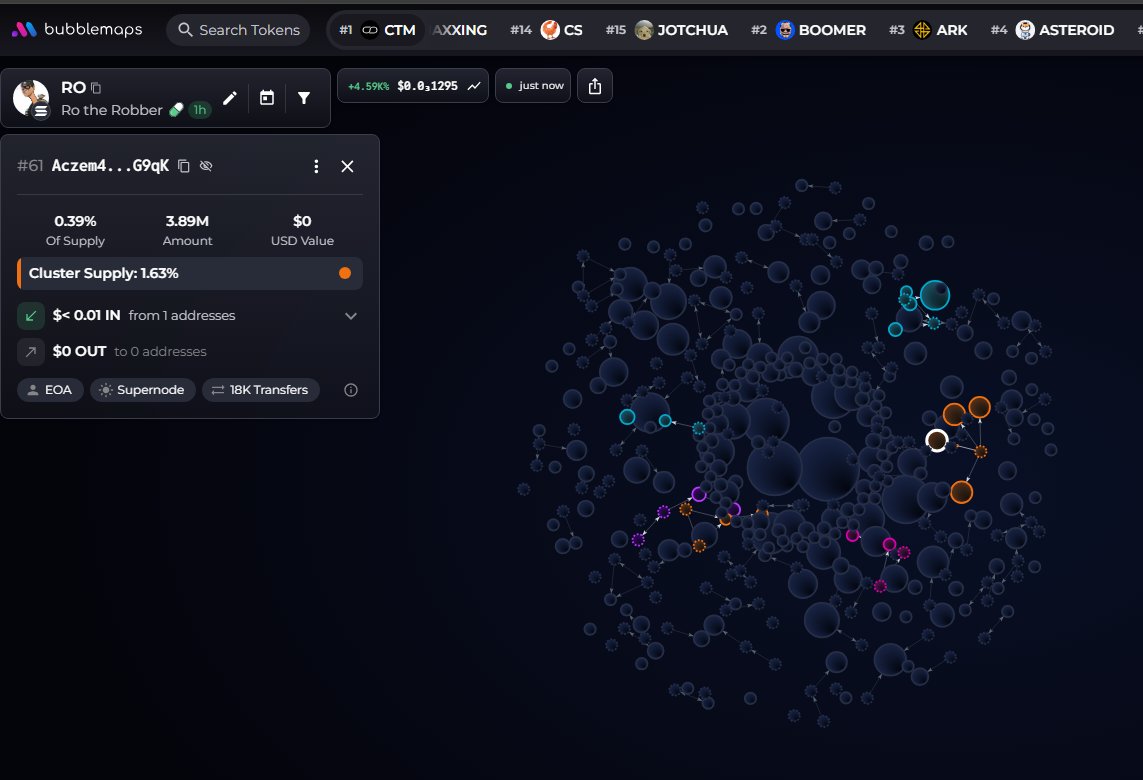
Task: Open the info icon beside tags
Action: coord(351,390)
